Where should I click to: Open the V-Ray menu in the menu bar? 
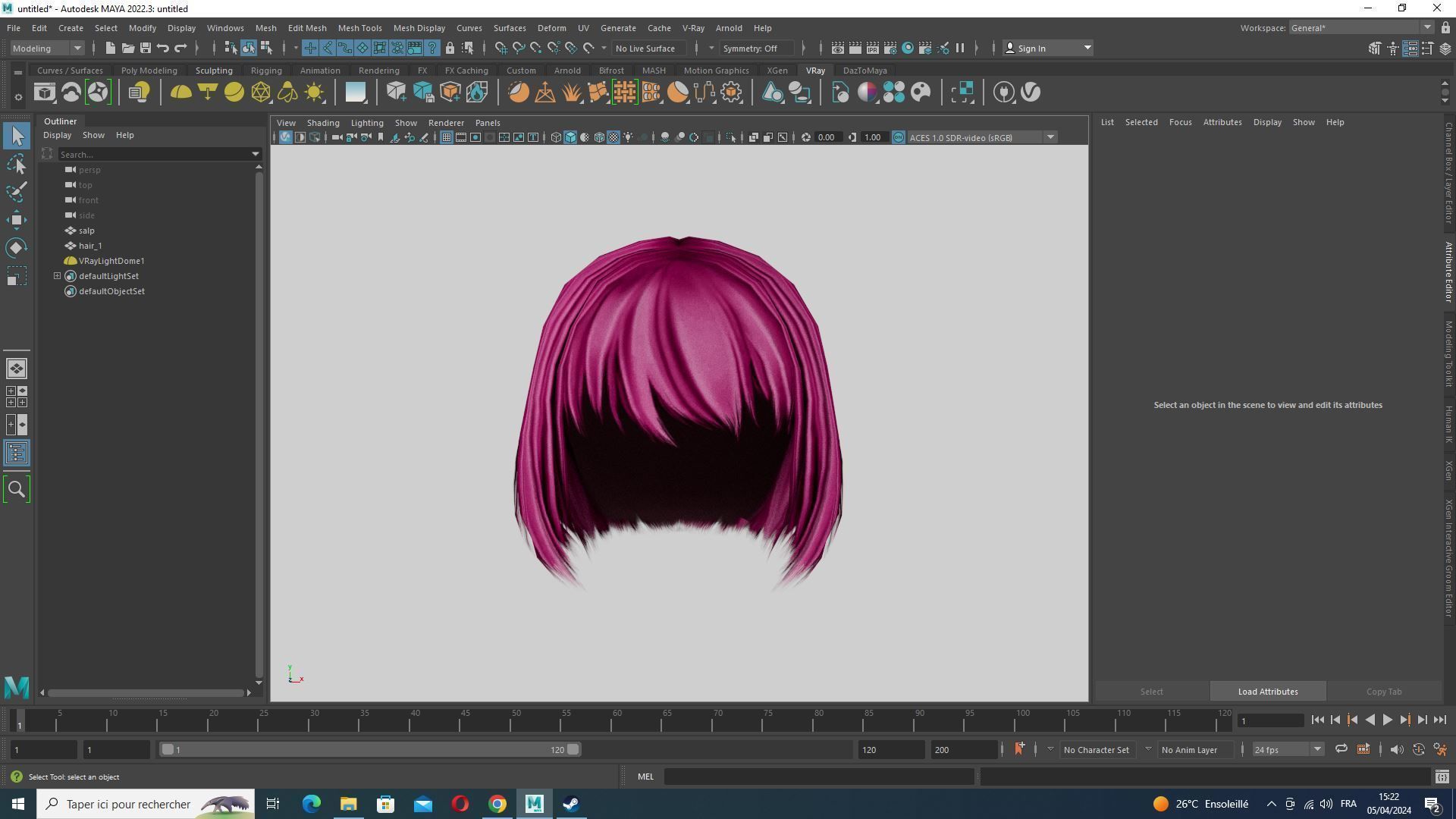[x=693, y=28]
